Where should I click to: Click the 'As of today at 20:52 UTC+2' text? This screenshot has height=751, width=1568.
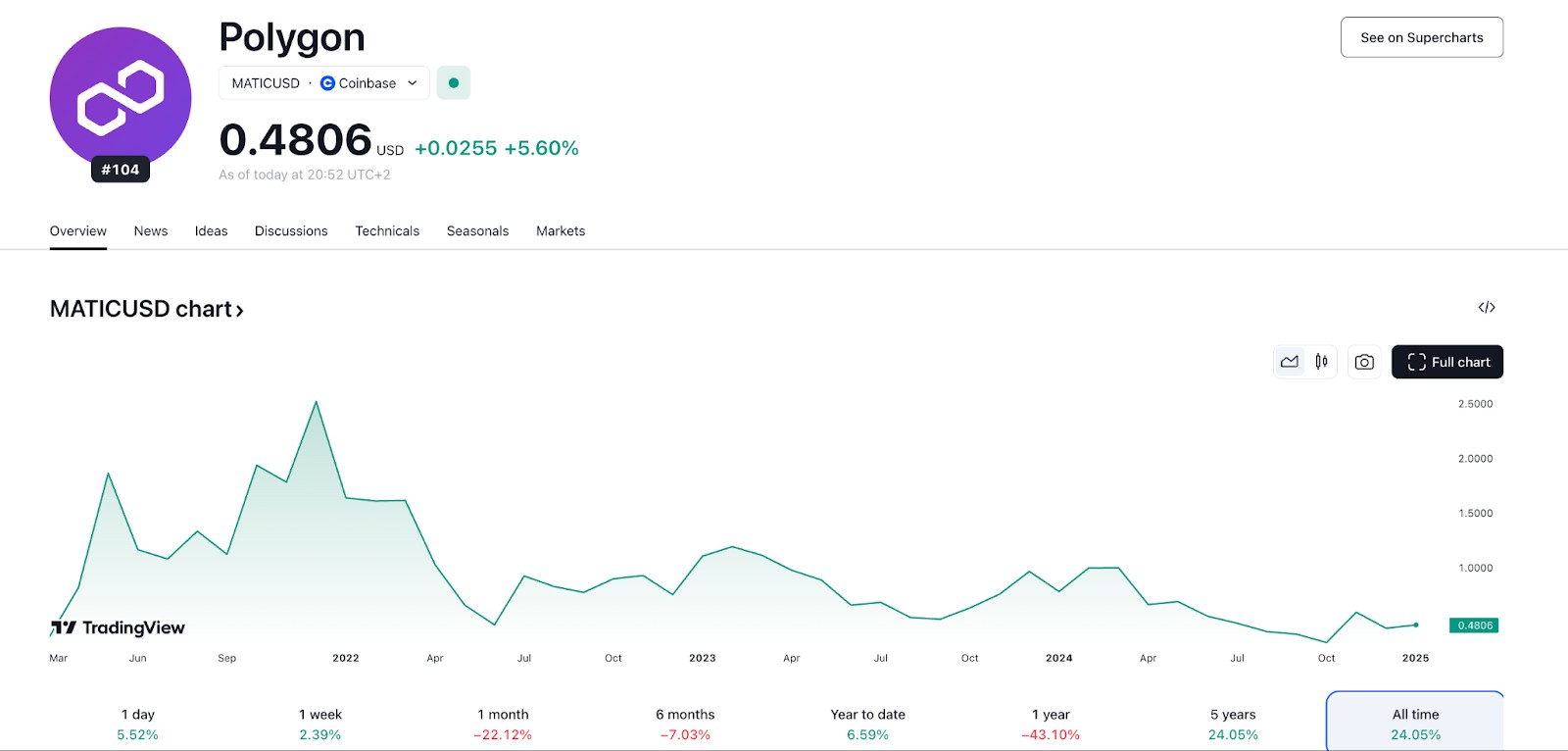(305, 175)
